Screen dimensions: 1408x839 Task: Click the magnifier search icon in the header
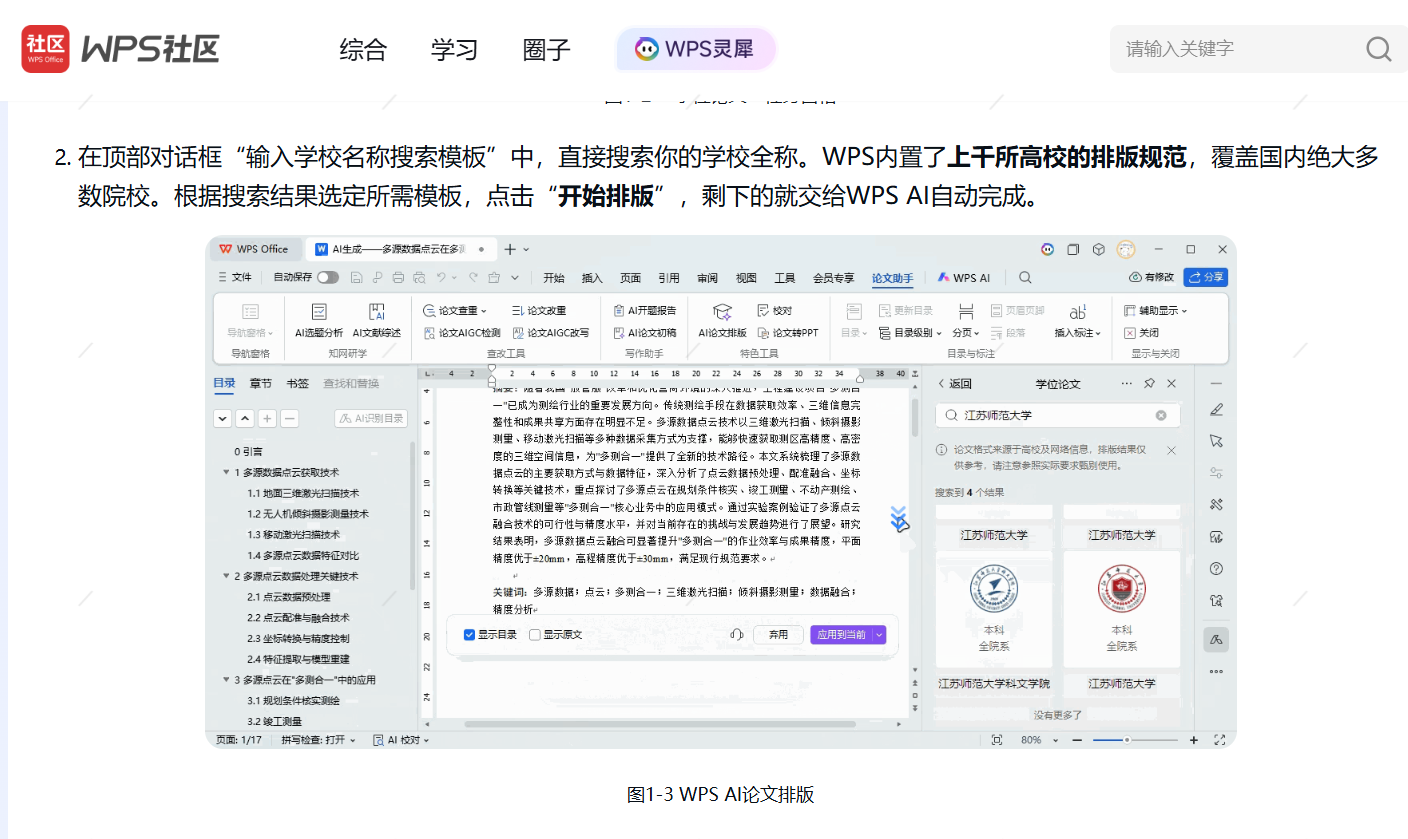[1379, 49]
